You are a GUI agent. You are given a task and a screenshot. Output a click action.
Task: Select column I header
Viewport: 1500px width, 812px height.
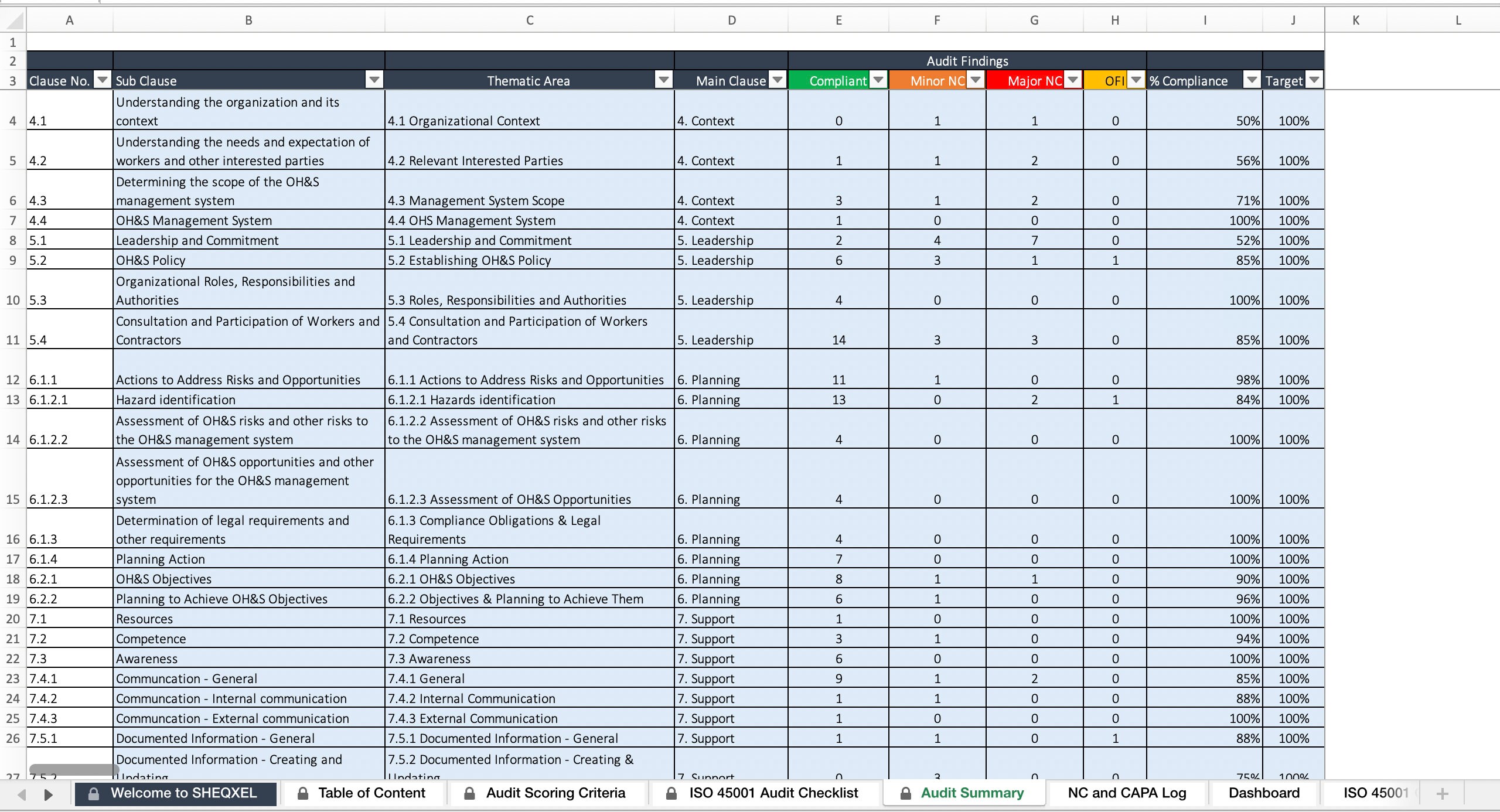pyautogui.click(x=1205, y=21)
